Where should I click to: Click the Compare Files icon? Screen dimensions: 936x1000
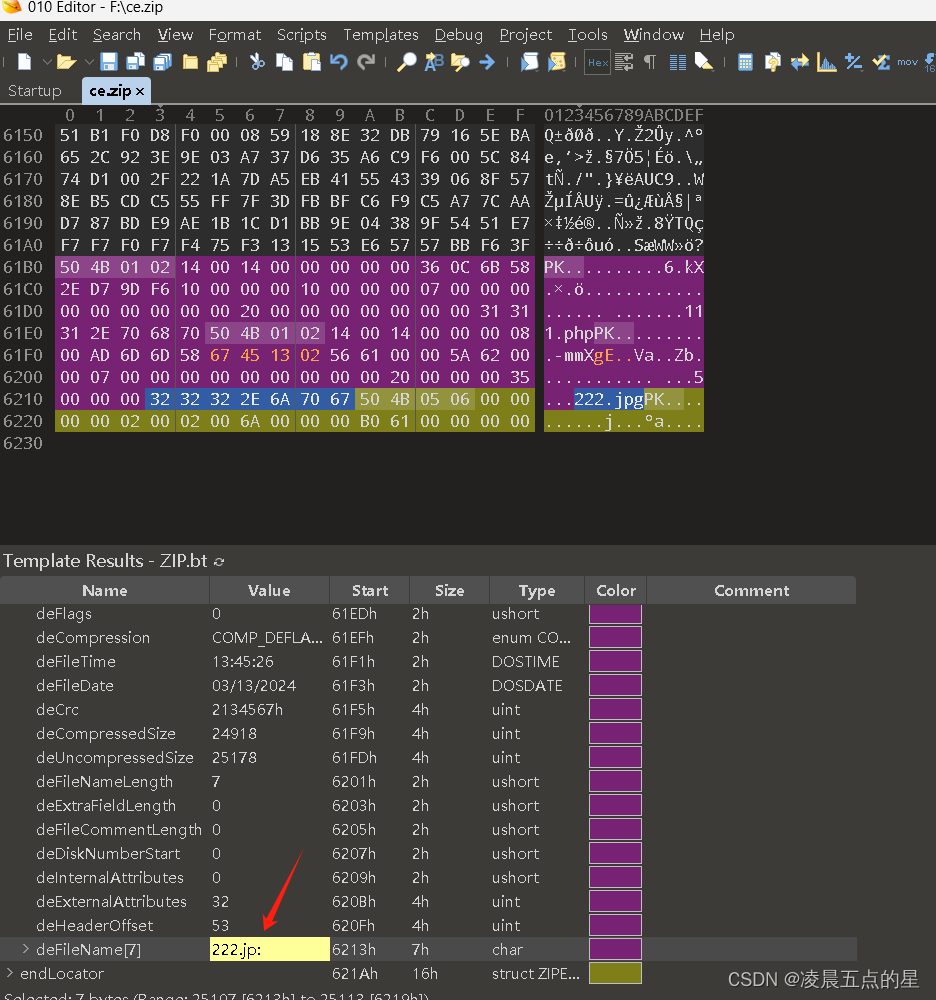pos(799,61)
